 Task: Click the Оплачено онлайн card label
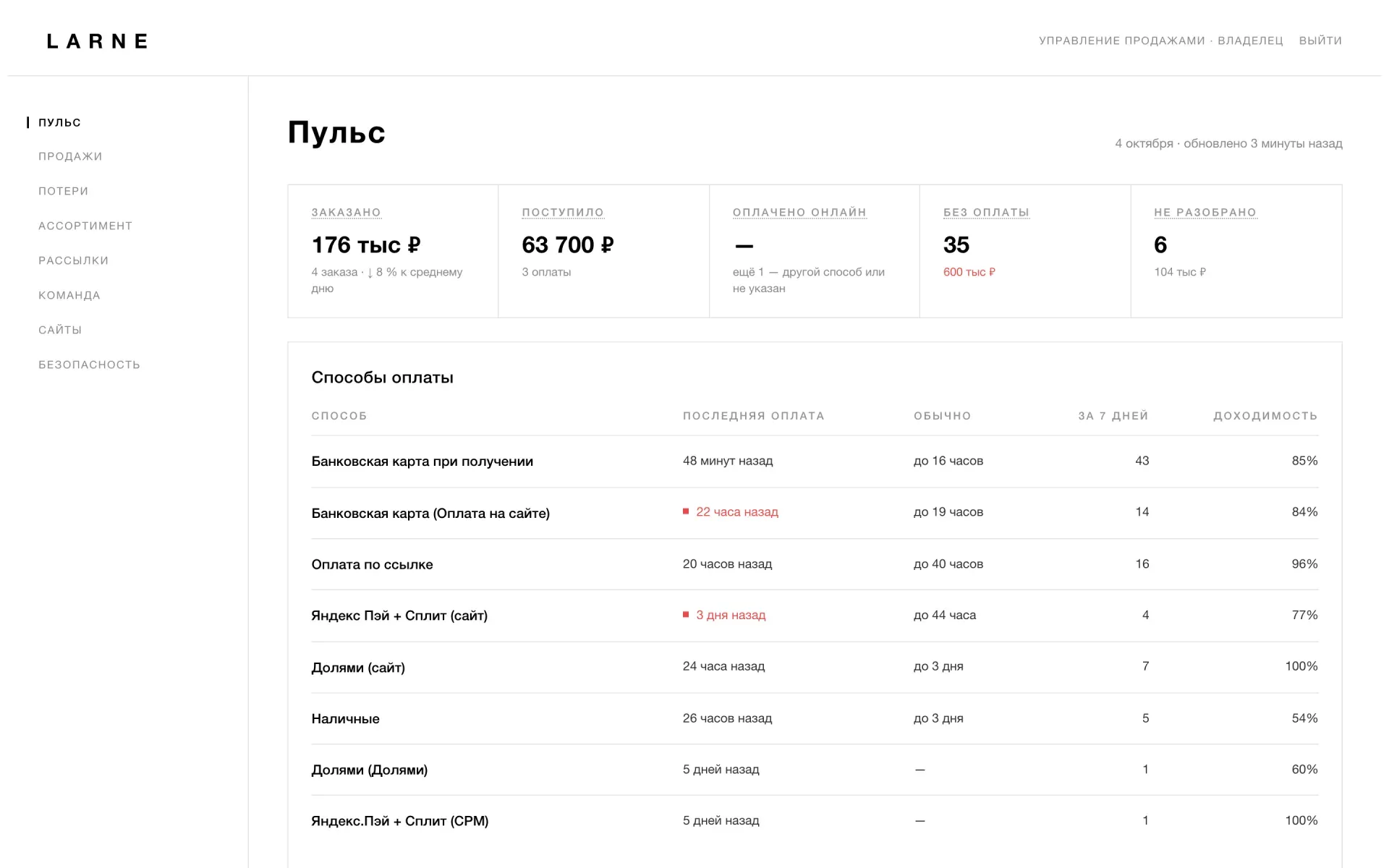799,213
